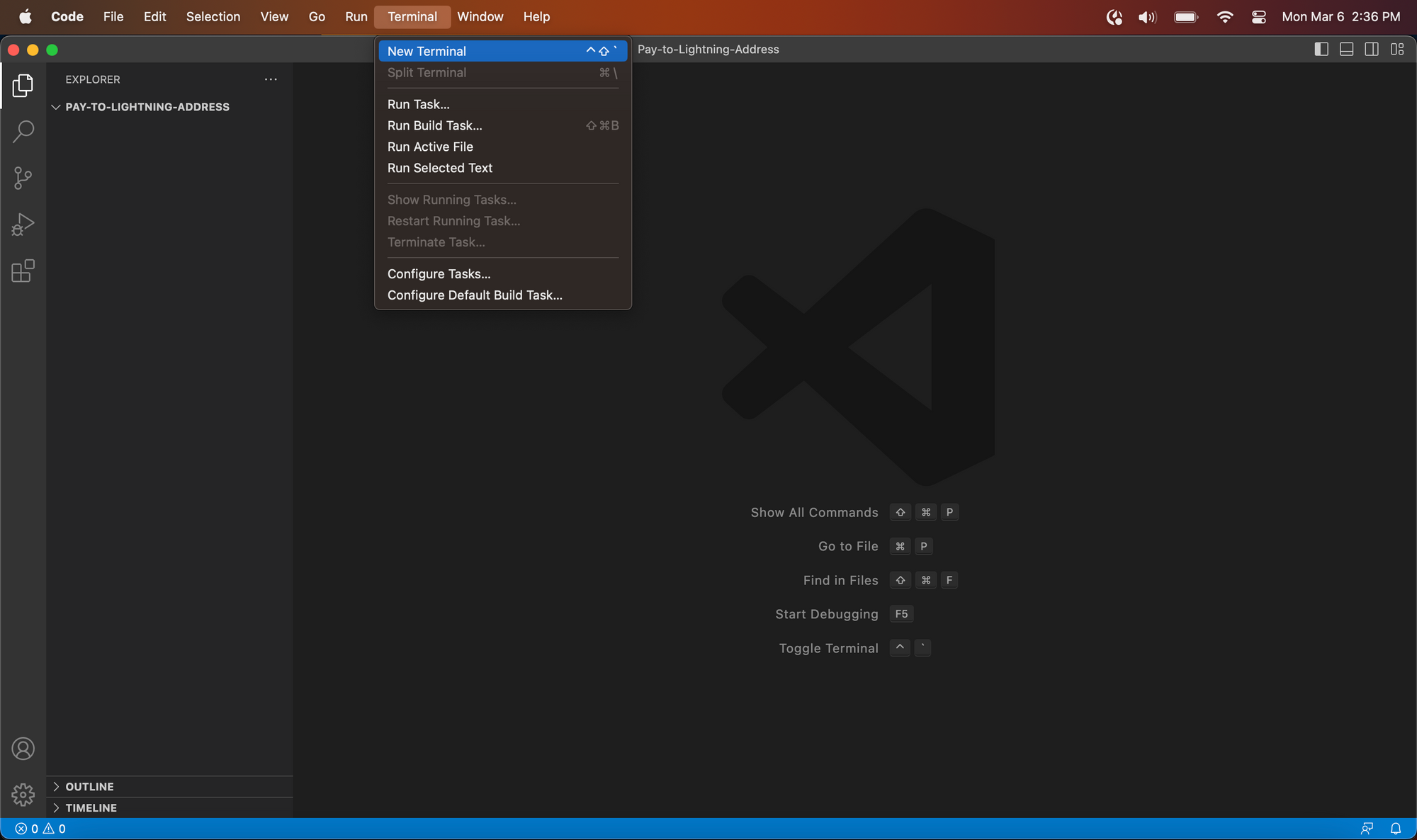Choose Run Active File menu item
The height and width of the screenshot is (840, 1417).
point(503,147)
